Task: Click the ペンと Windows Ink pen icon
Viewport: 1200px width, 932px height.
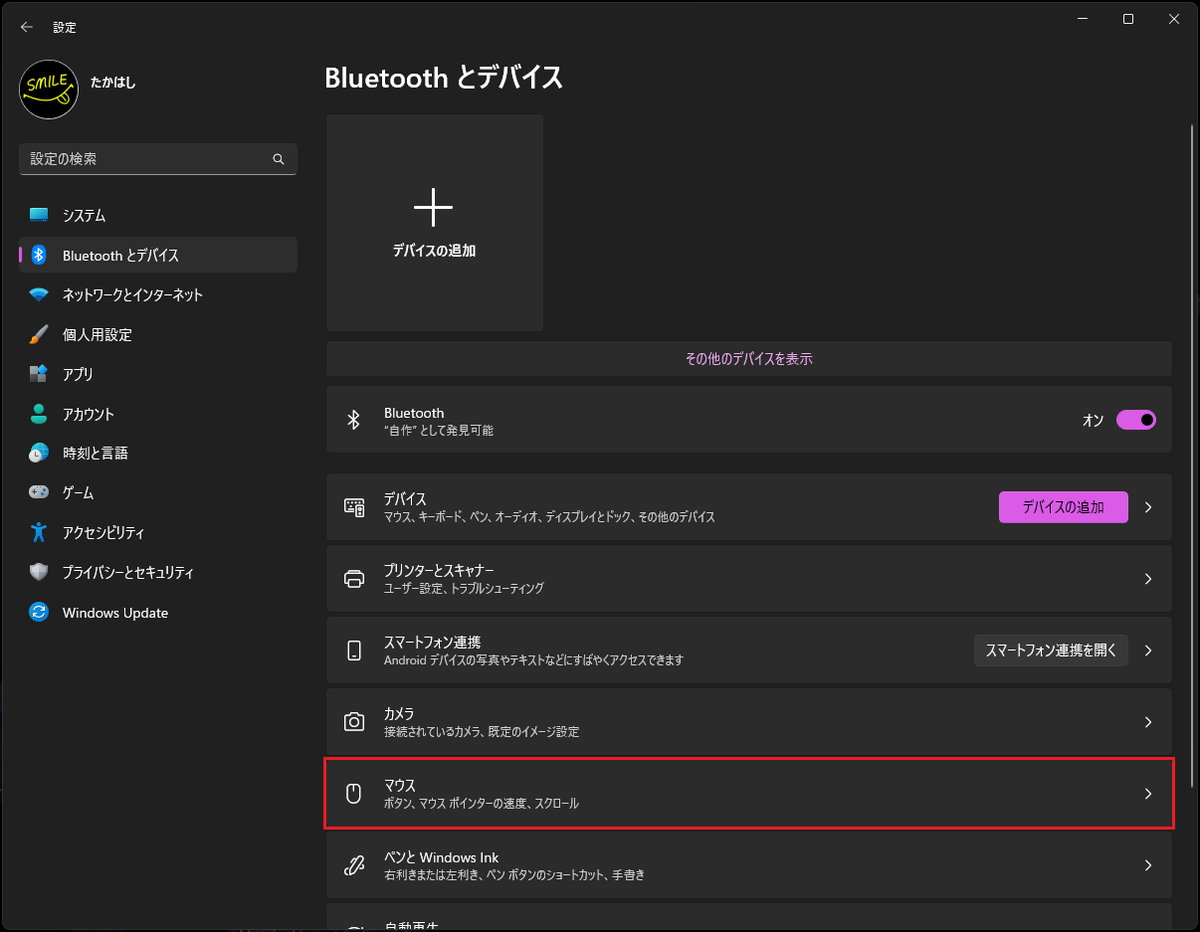Action: point(354,866)
